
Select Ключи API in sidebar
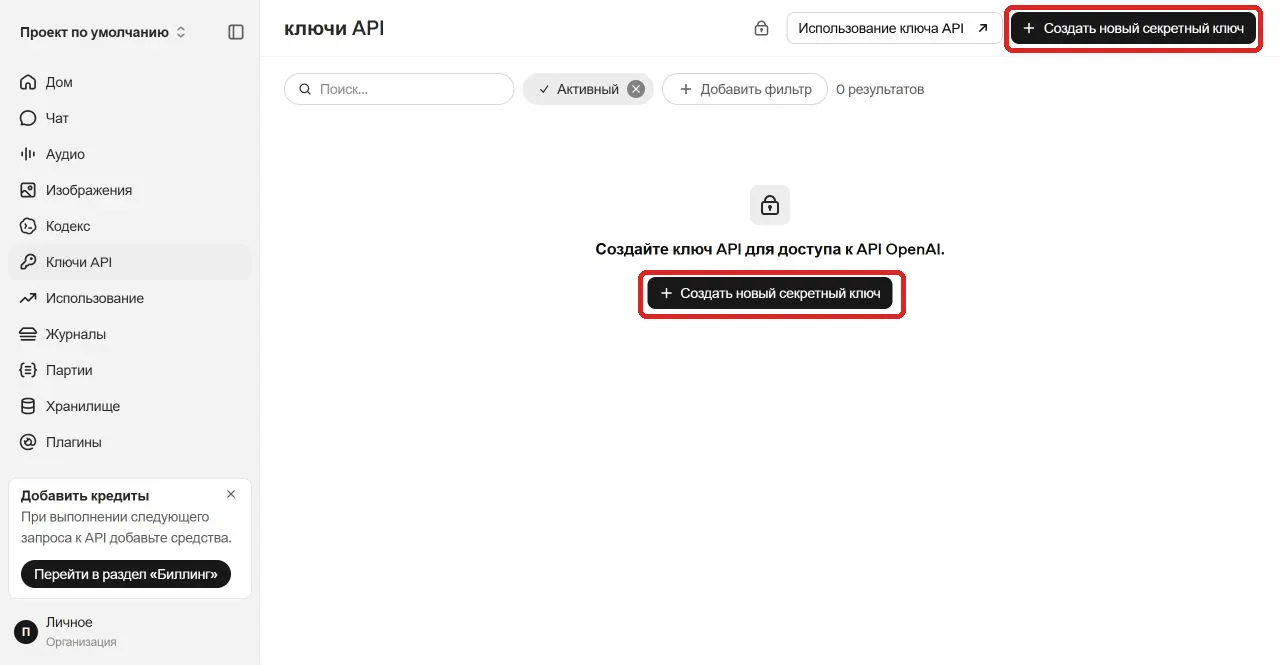(x=130, y=262)
